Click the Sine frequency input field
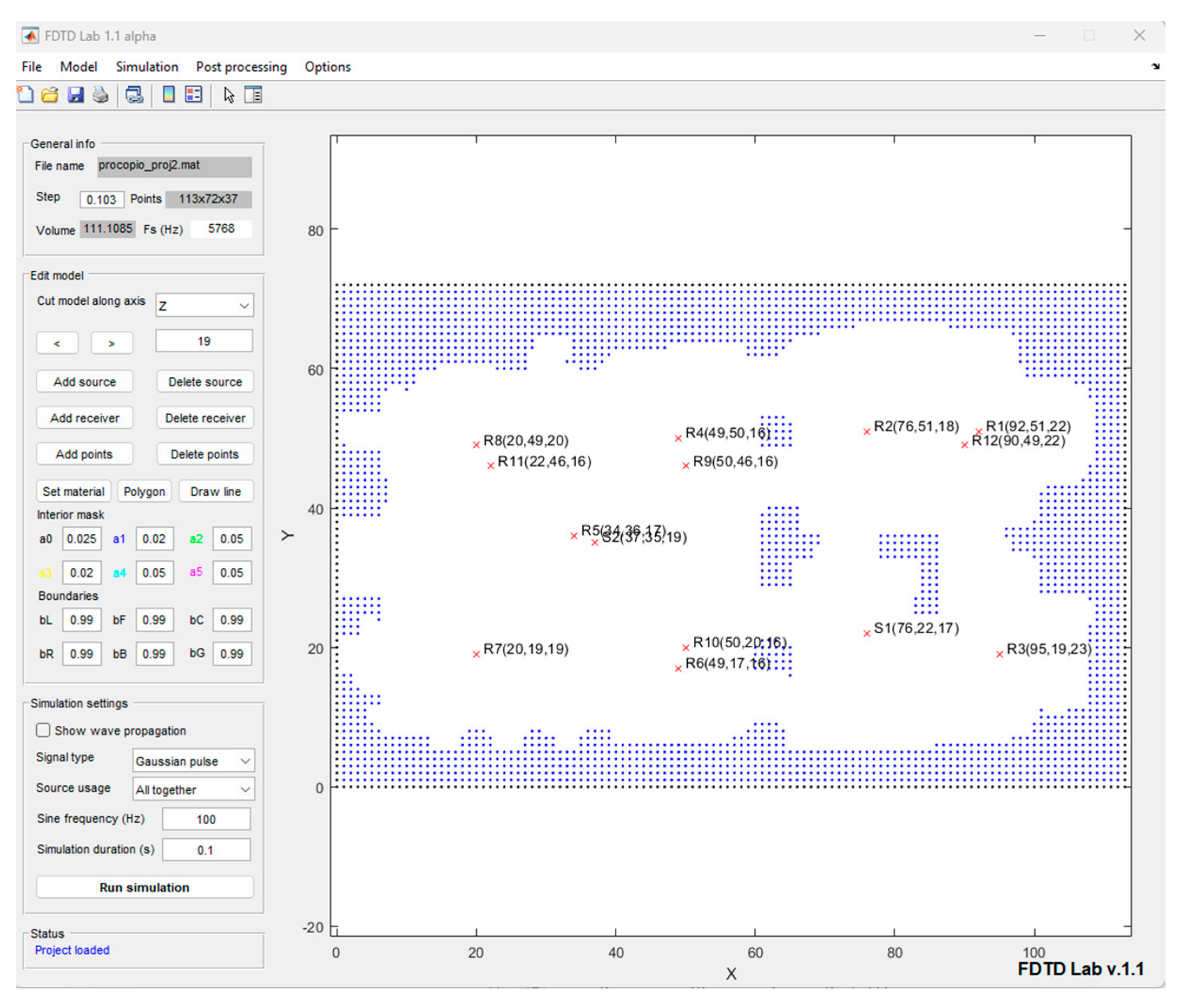This screenshot has width=1185, height=1008. [206, 819]
